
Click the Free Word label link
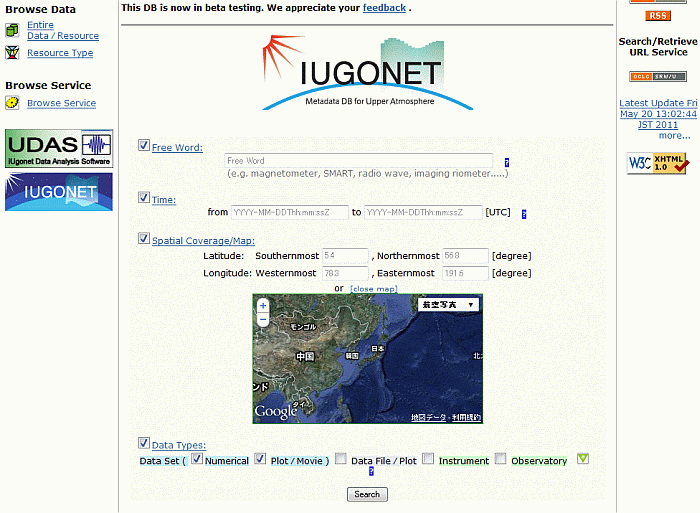coord(177,147)
